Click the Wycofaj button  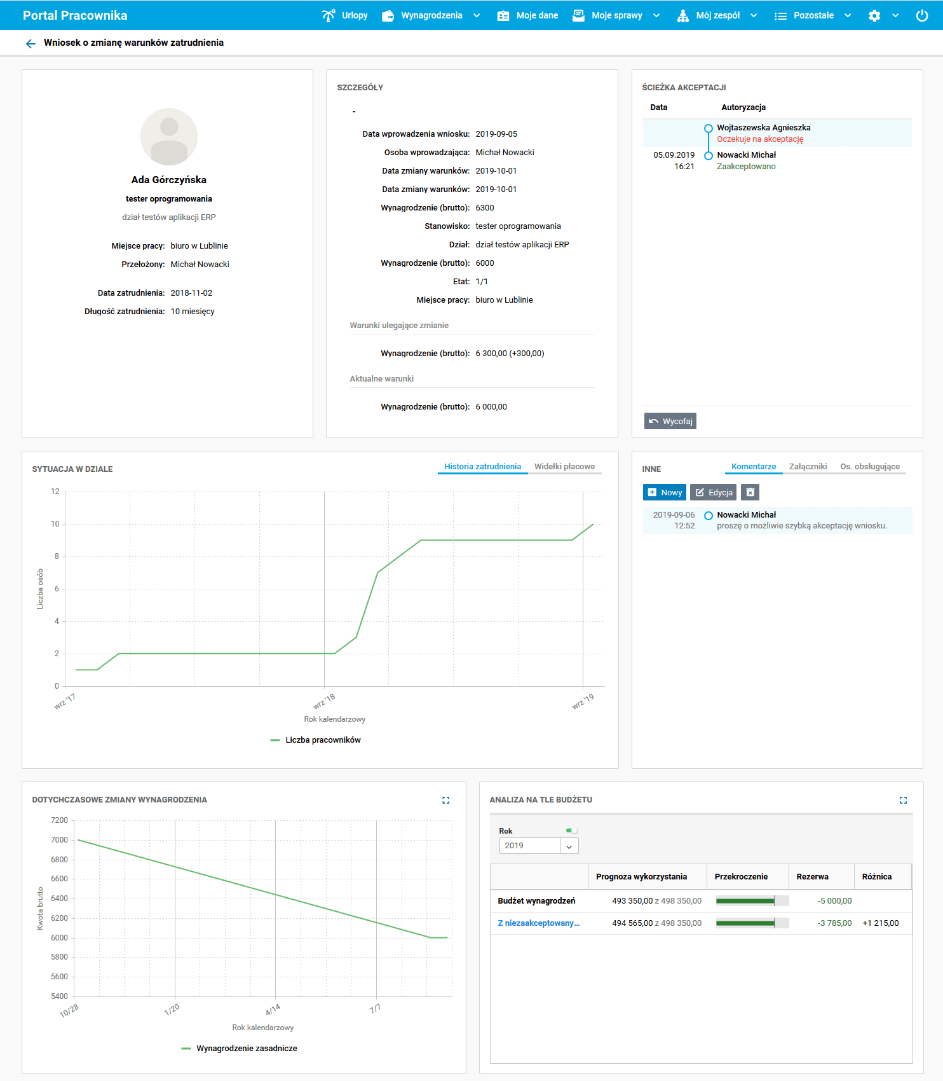(670, 421)
